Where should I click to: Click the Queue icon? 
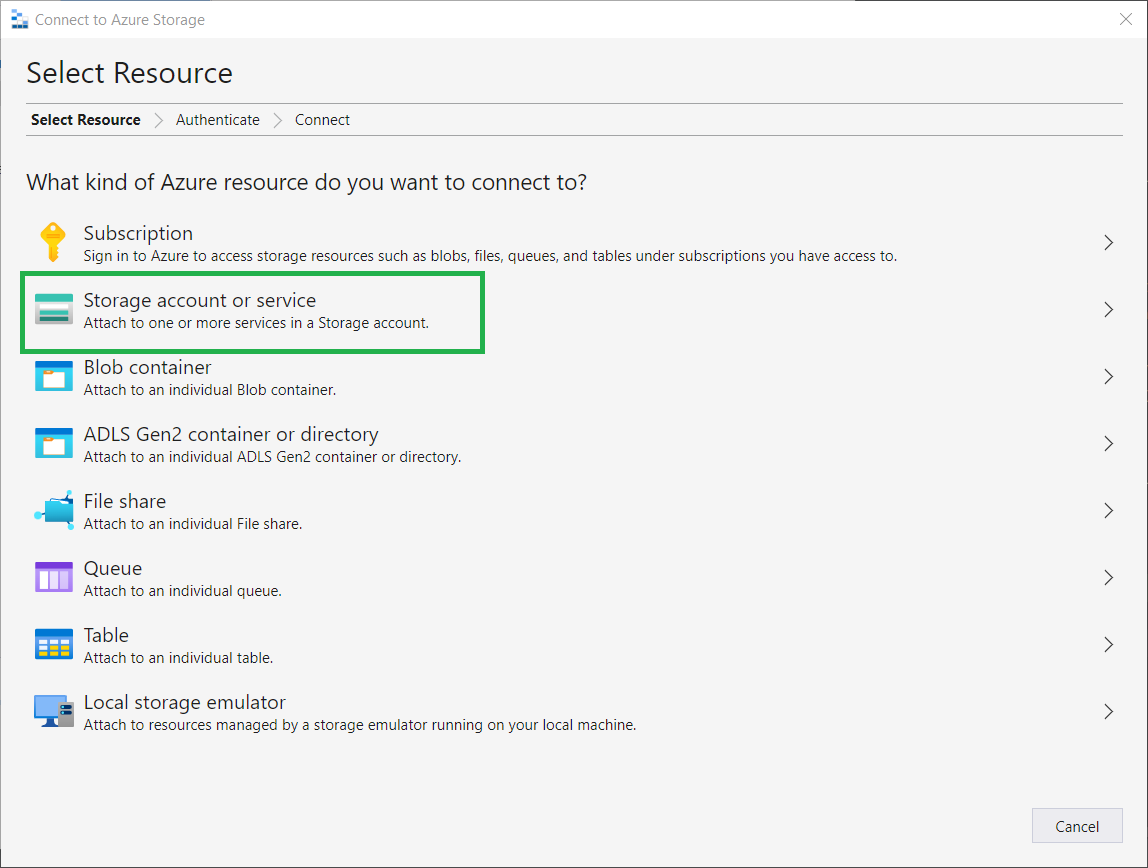tap(53, 577)
